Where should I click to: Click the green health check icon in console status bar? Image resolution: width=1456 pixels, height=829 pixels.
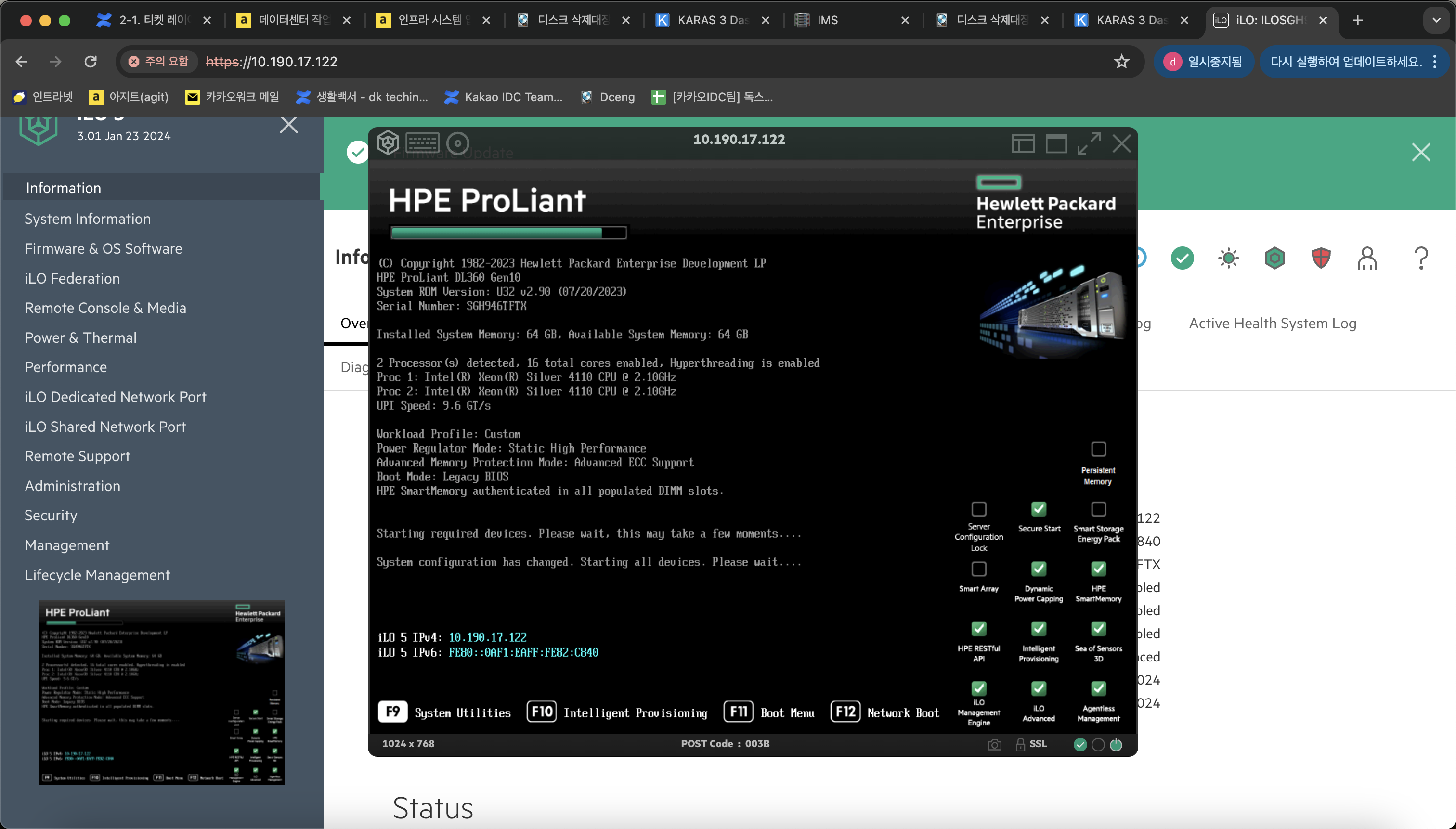coord(1079,745)
